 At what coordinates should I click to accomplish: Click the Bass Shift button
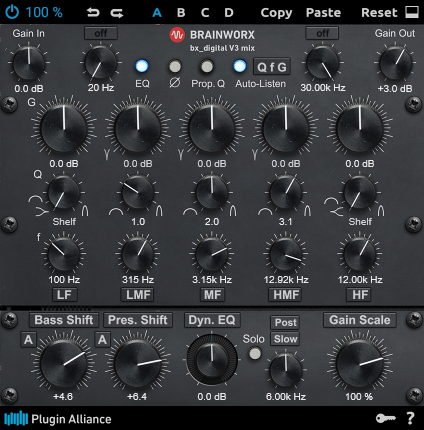tap(64, 320)
